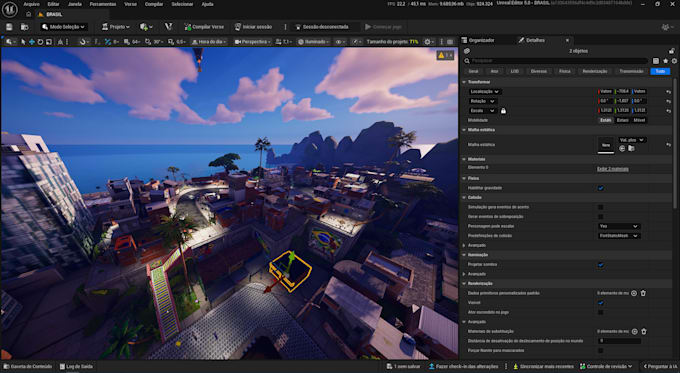Toggle Gerar eventos de sobreposição checkbox

click(601, 217)
